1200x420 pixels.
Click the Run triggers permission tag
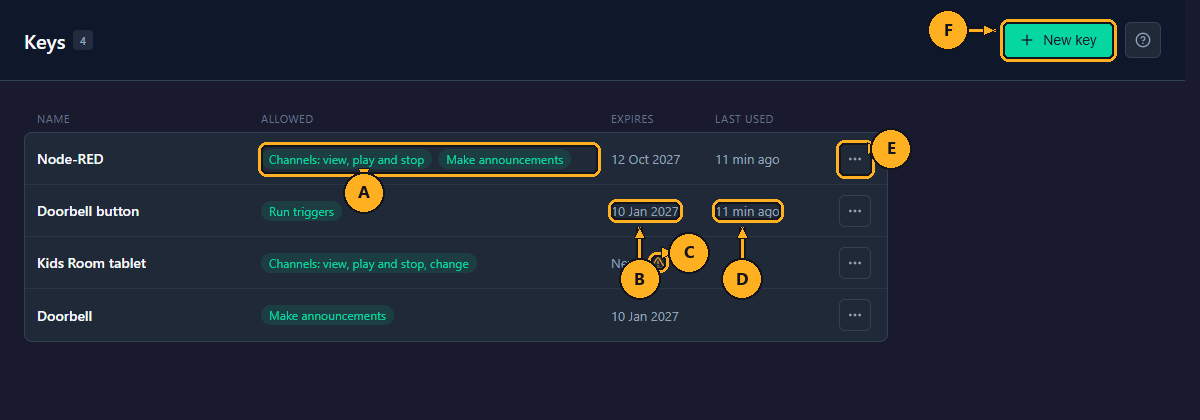point(301,212)
